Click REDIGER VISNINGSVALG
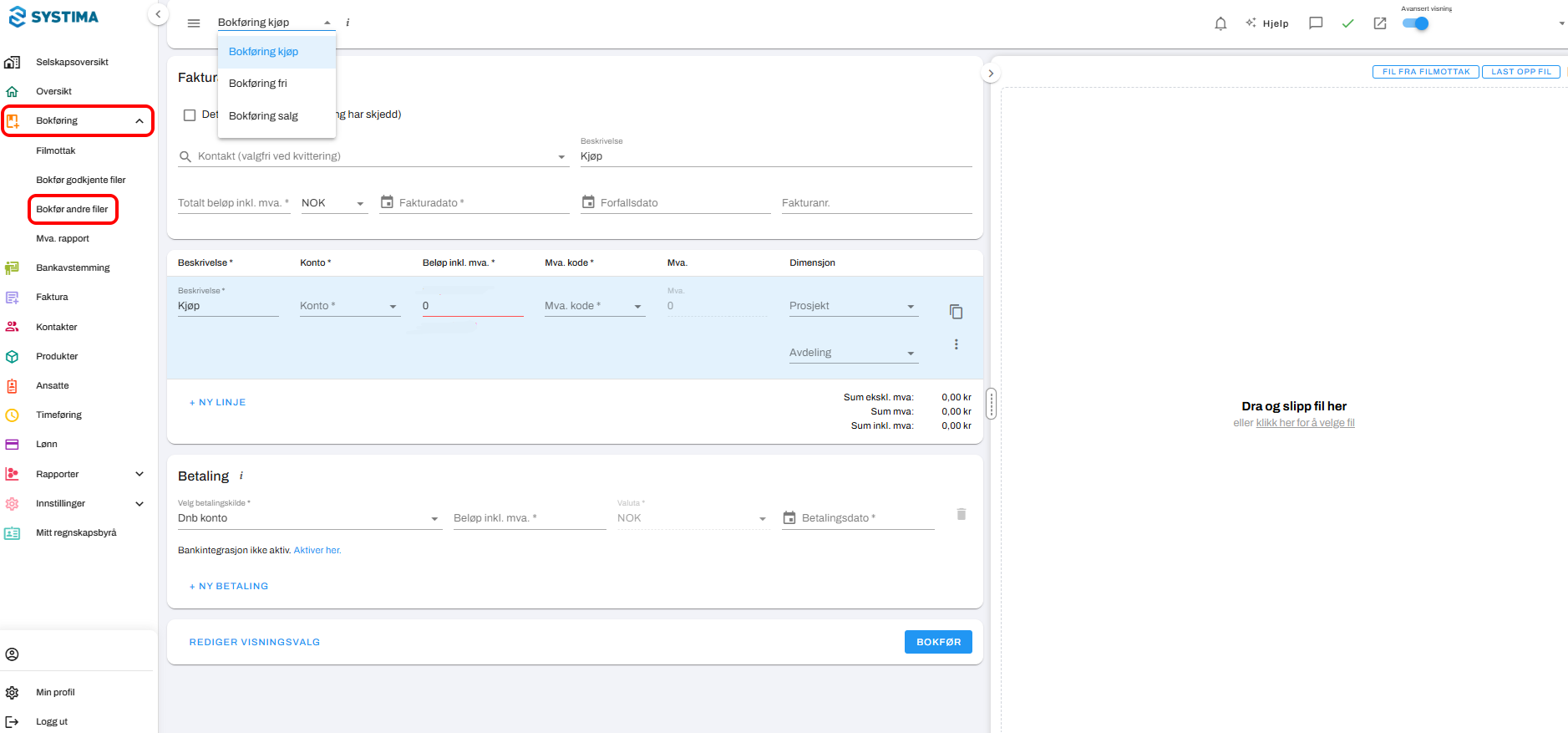Viewport: 1568px width, 733px height. pos(255,642)
